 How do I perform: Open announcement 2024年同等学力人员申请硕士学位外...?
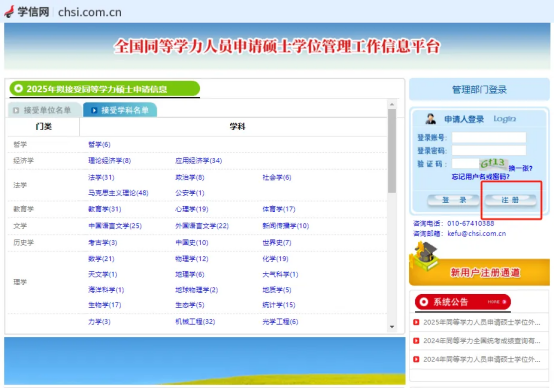[x=482, y=360]
